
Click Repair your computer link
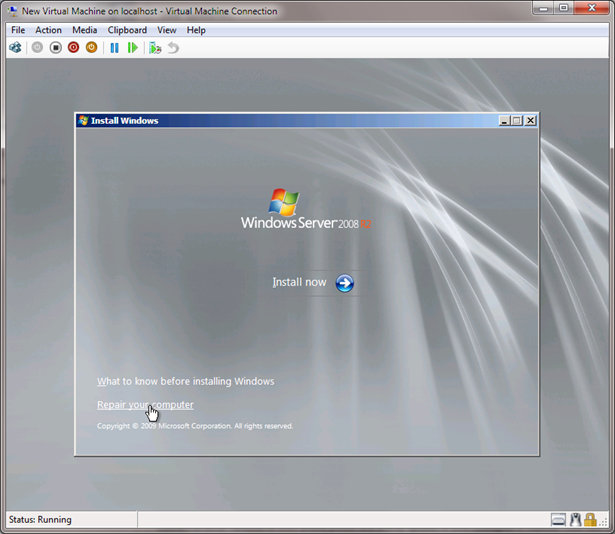coord(145,405)
